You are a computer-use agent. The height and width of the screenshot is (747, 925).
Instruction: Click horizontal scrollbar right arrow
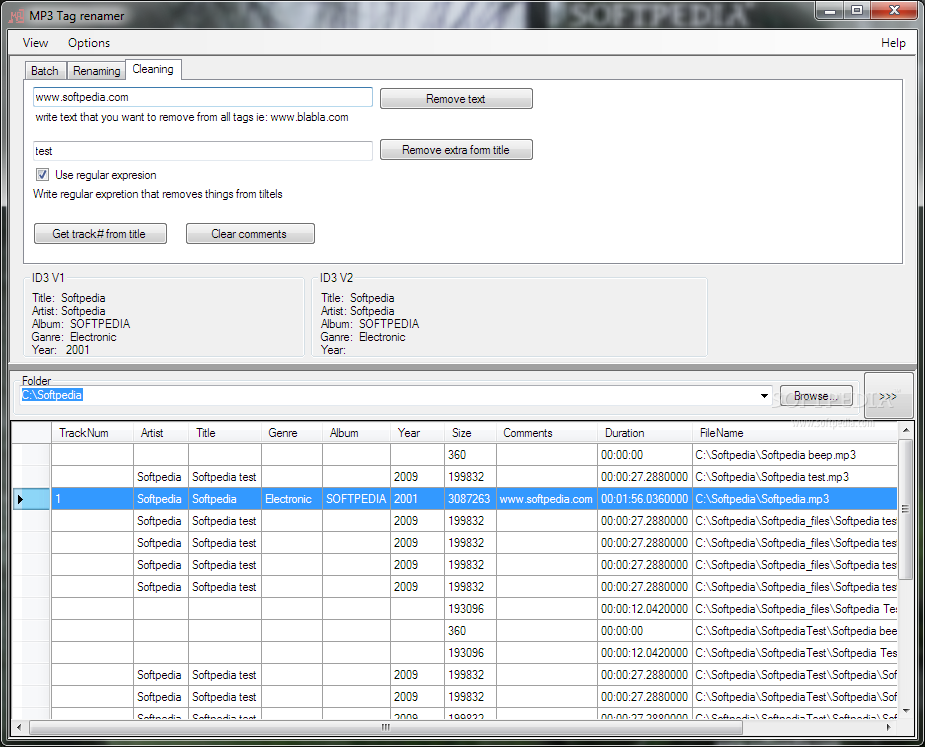(x=889, y=728)
